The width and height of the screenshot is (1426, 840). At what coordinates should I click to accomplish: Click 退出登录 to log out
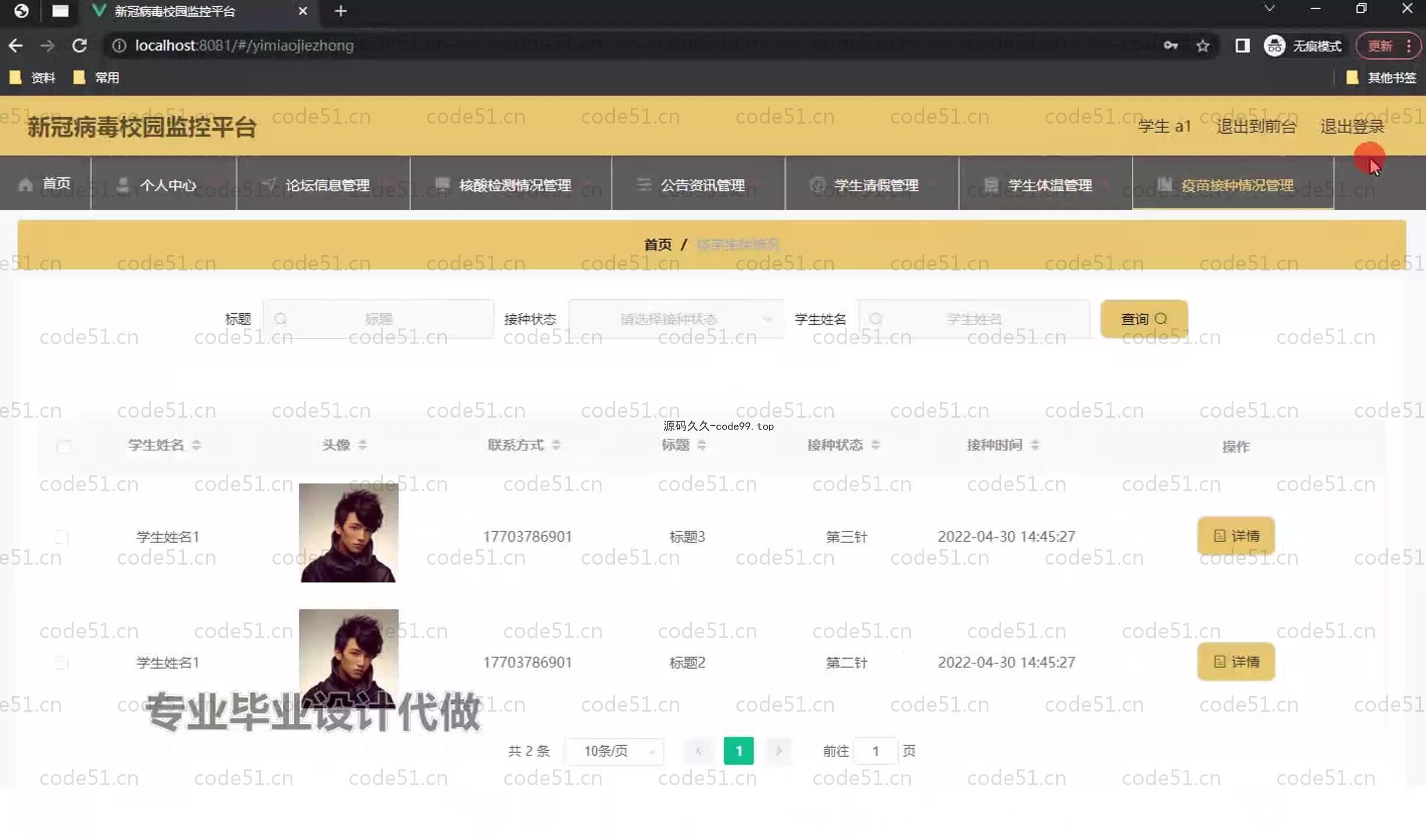[x=1352, y=126]
